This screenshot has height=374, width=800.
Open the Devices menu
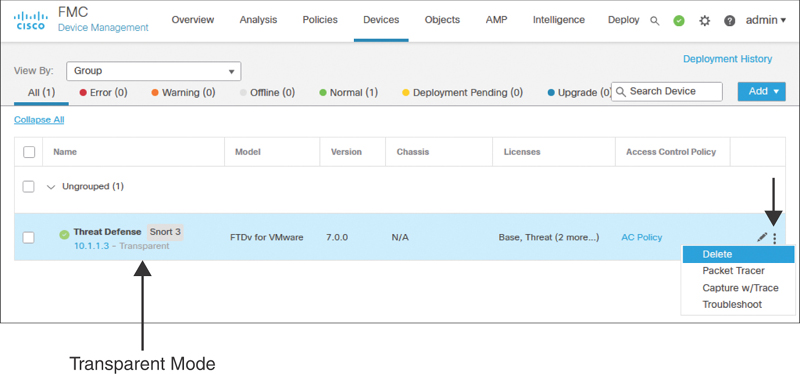[381, 20]
